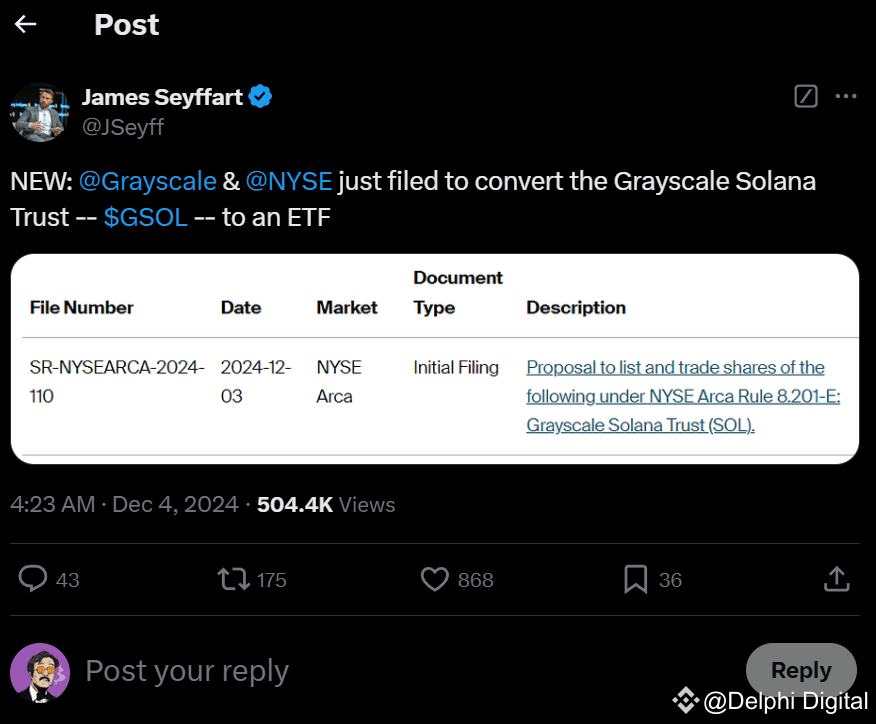Open James Seyffart display name link

164,97
